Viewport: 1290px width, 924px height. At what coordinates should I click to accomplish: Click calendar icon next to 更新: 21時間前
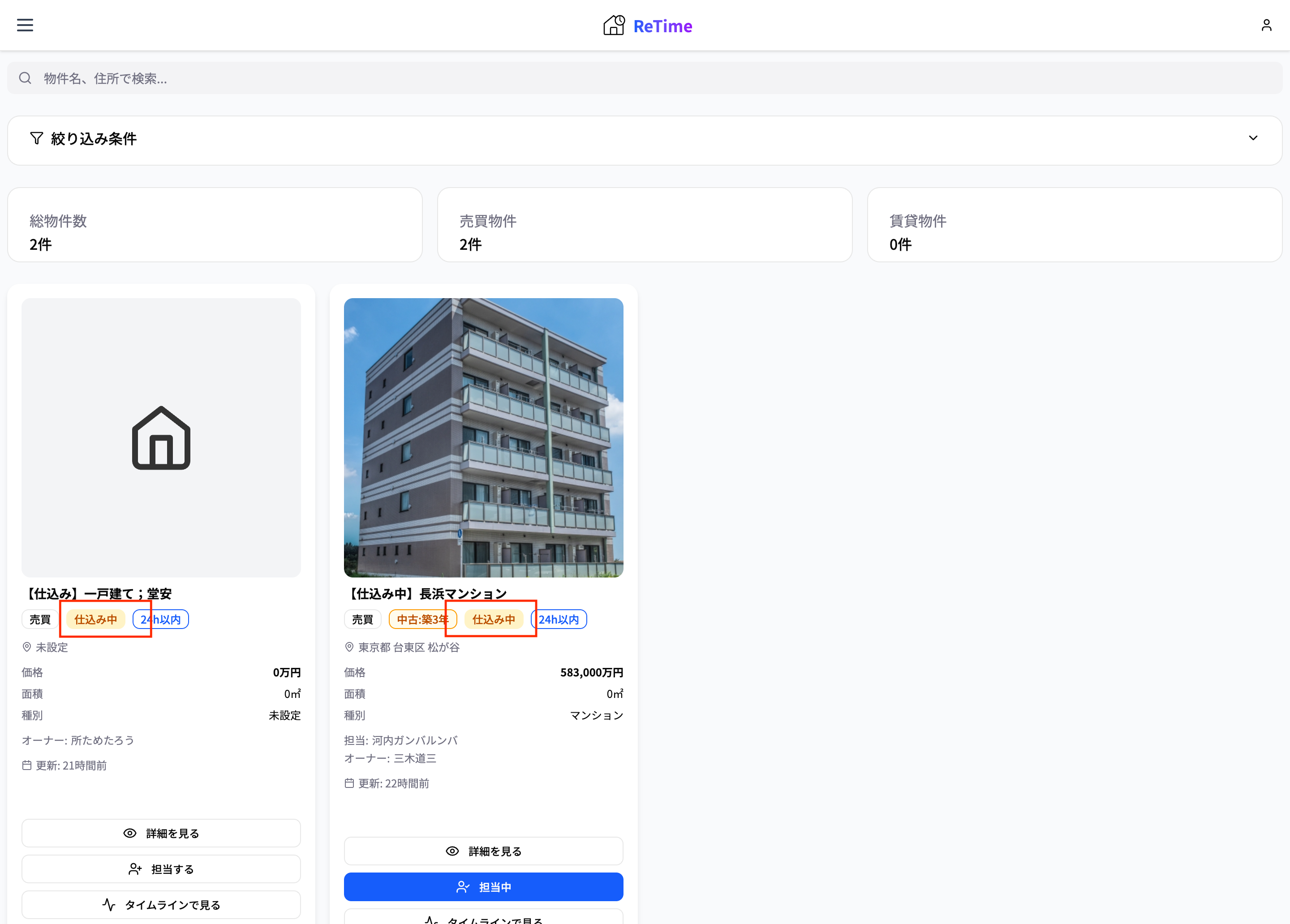[27, 766]
